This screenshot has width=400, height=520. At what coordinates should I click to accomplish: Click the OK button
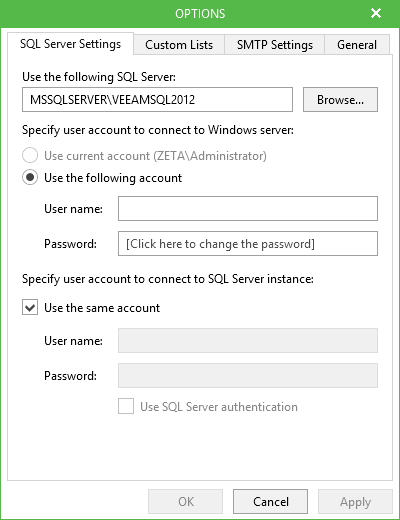(x=185, y=502)
